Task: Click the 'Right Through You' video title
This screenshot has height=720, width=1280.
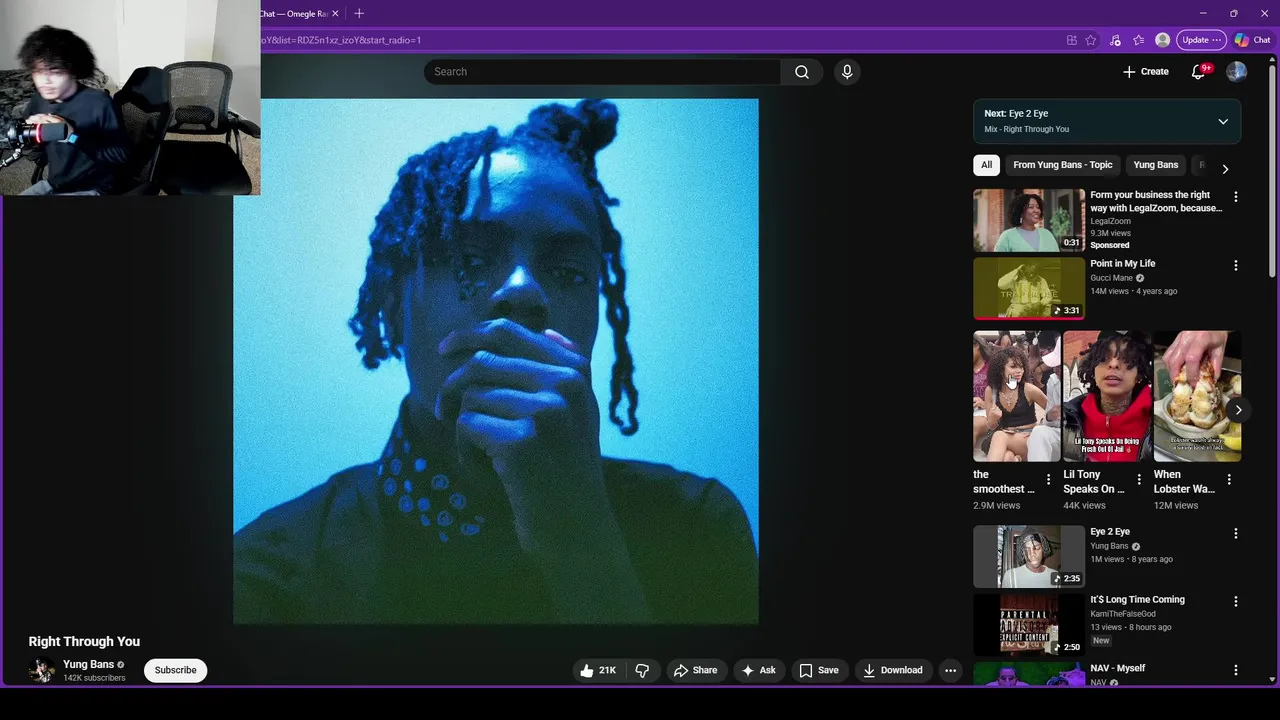Action: click(x=84, y=642)
